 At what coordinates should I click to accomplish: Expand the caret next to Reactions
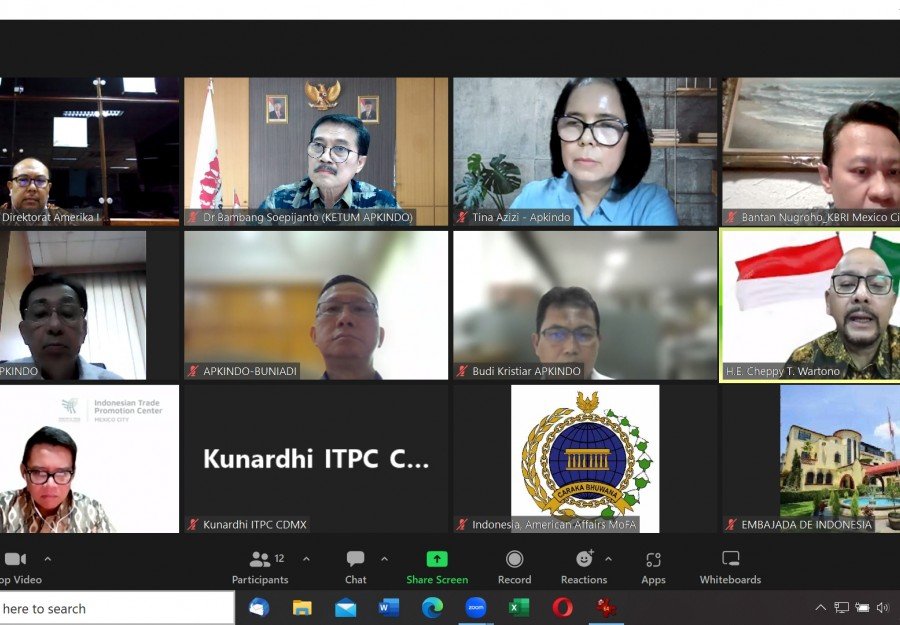(x=608, y=559)
